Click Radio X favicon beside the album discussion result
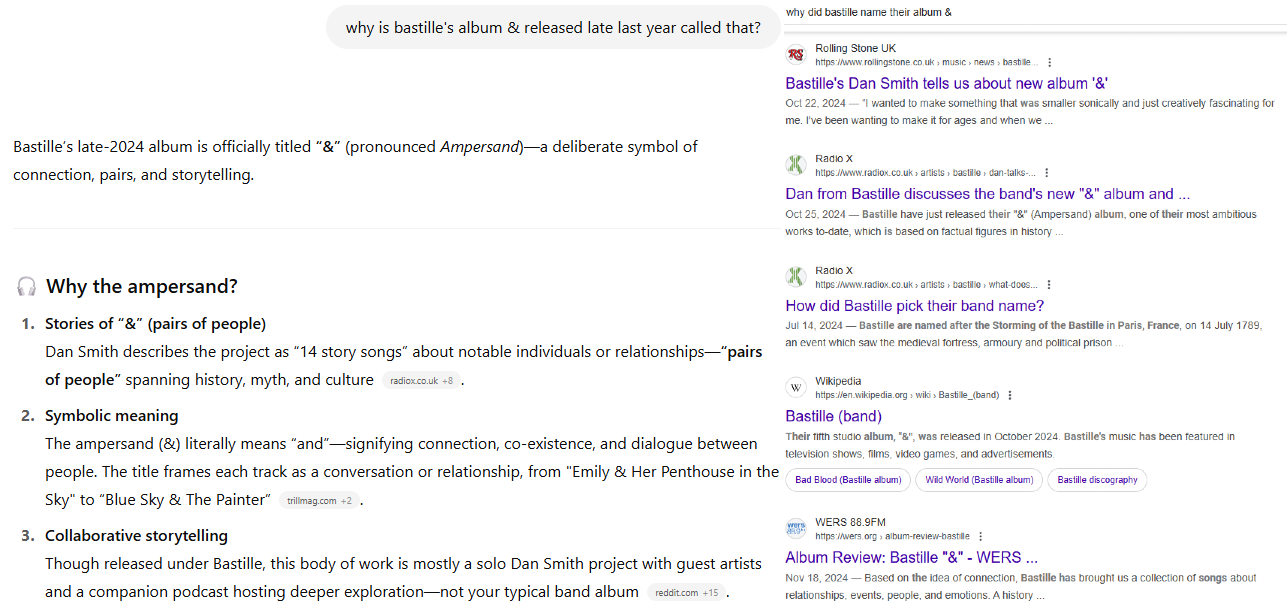The width and height of the screenshot is (1287, 613). (796, 164)
